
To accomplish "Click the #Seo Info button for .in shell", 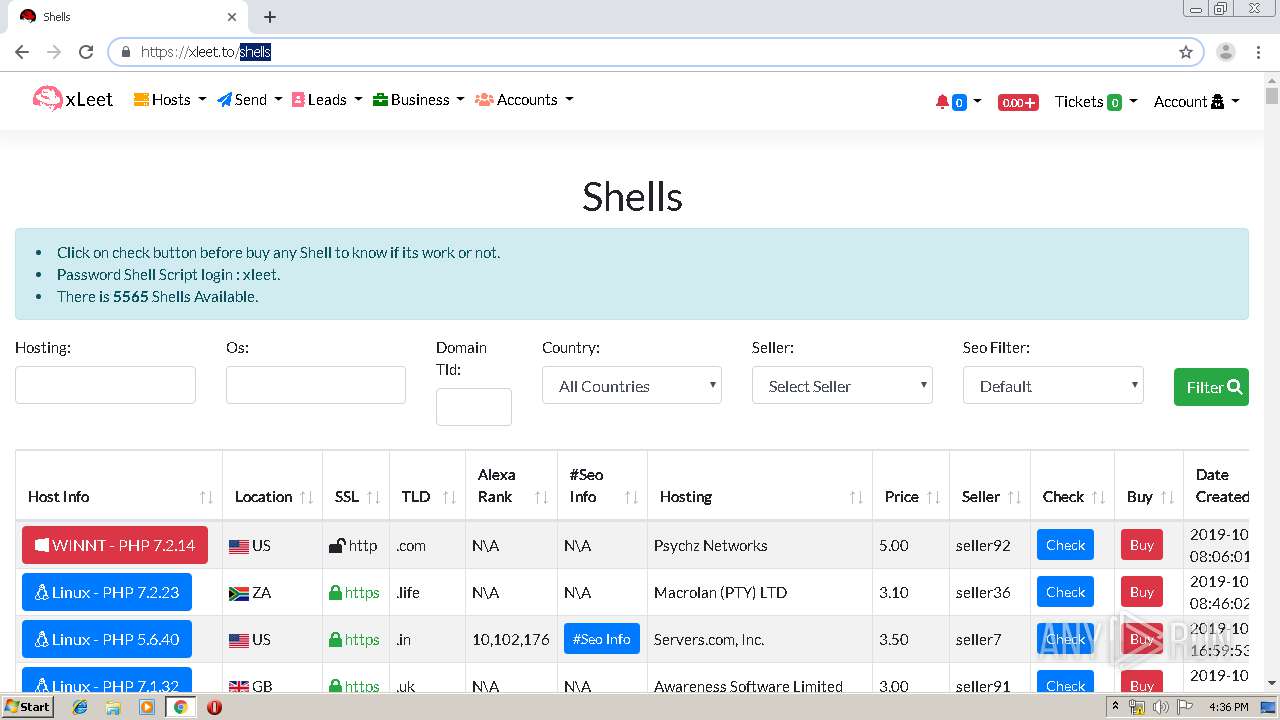I will point(602,639).
